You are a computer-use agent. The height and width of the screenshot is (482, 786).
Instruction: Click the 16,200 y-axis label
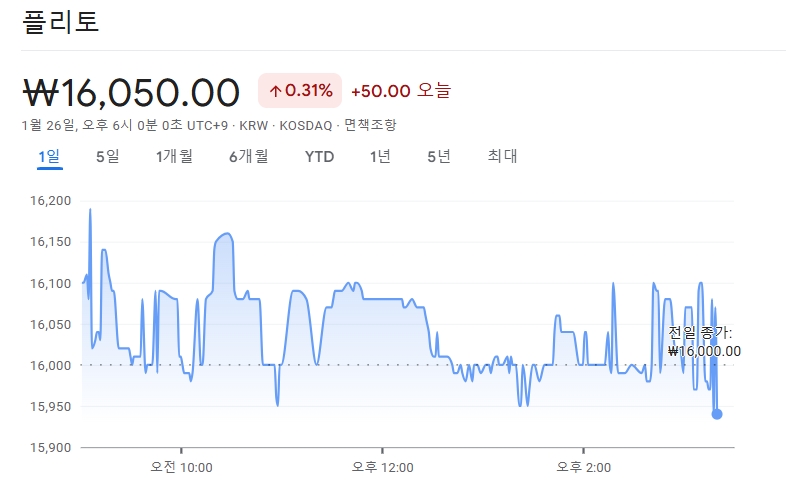pyautogui.click(x=51, y=201)
